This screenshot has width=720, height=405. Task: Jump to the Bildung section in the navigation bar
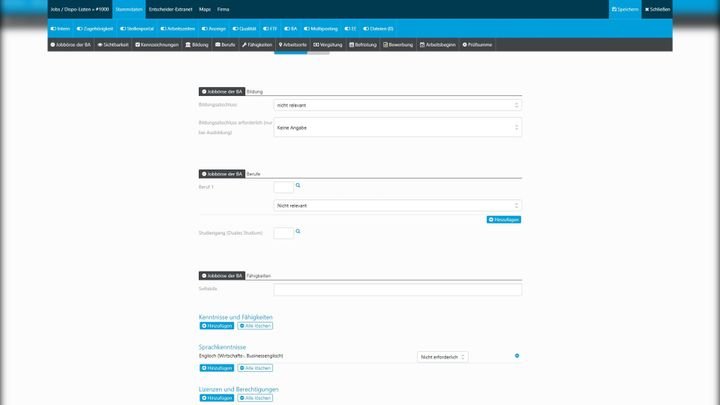click(x=197, y=44)
